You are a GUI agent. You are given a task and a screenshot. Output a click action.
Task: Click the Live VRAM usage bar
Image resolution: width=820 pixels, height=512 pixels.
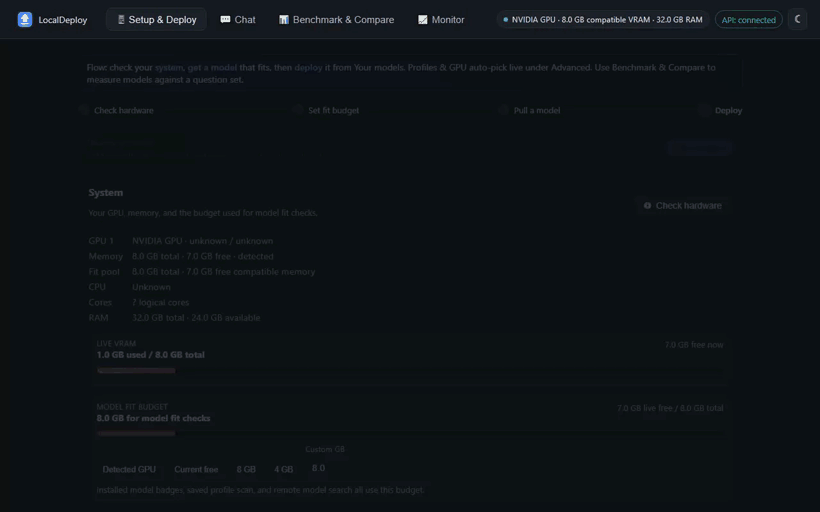coord(410,370)
